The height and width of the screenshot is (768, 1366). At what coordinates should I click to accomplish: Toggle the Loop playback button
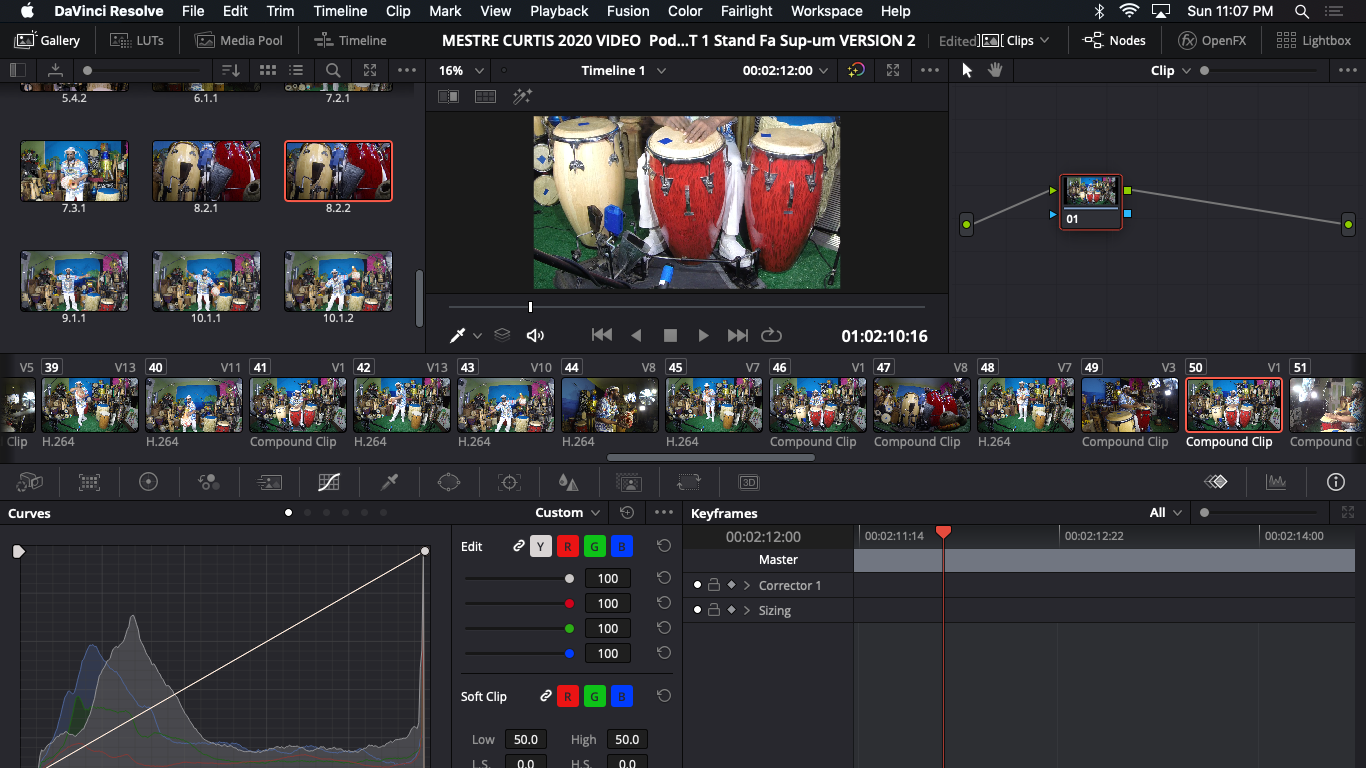click(x=771, y=336)
